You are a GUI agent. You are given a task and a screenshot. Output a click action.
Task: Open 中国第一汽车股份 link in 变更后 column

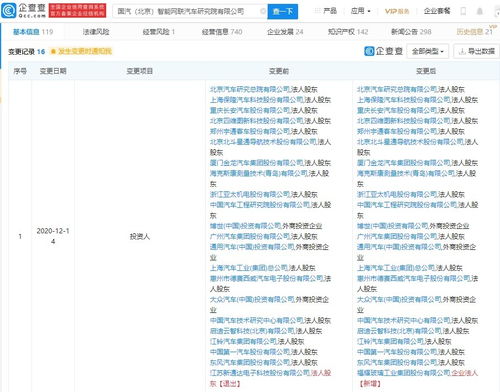pyautogui.click(x=397, y=352)
